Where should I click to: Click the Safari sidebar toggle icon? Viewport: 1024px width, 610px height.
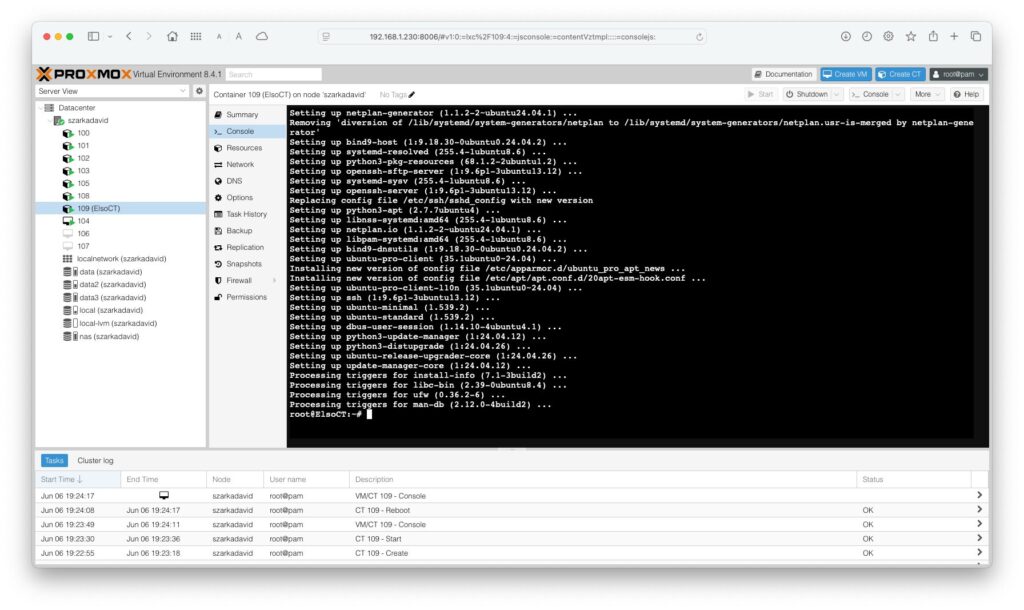click(x=93, y=37)
